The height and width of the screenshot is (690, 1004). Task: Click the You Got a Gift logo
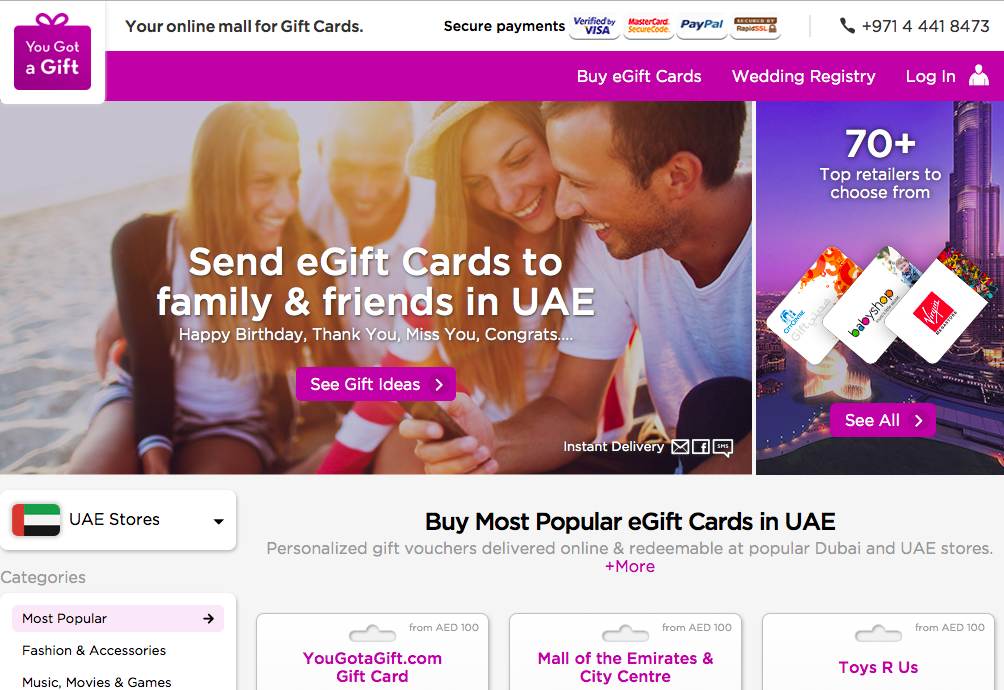tap(53, 52)
